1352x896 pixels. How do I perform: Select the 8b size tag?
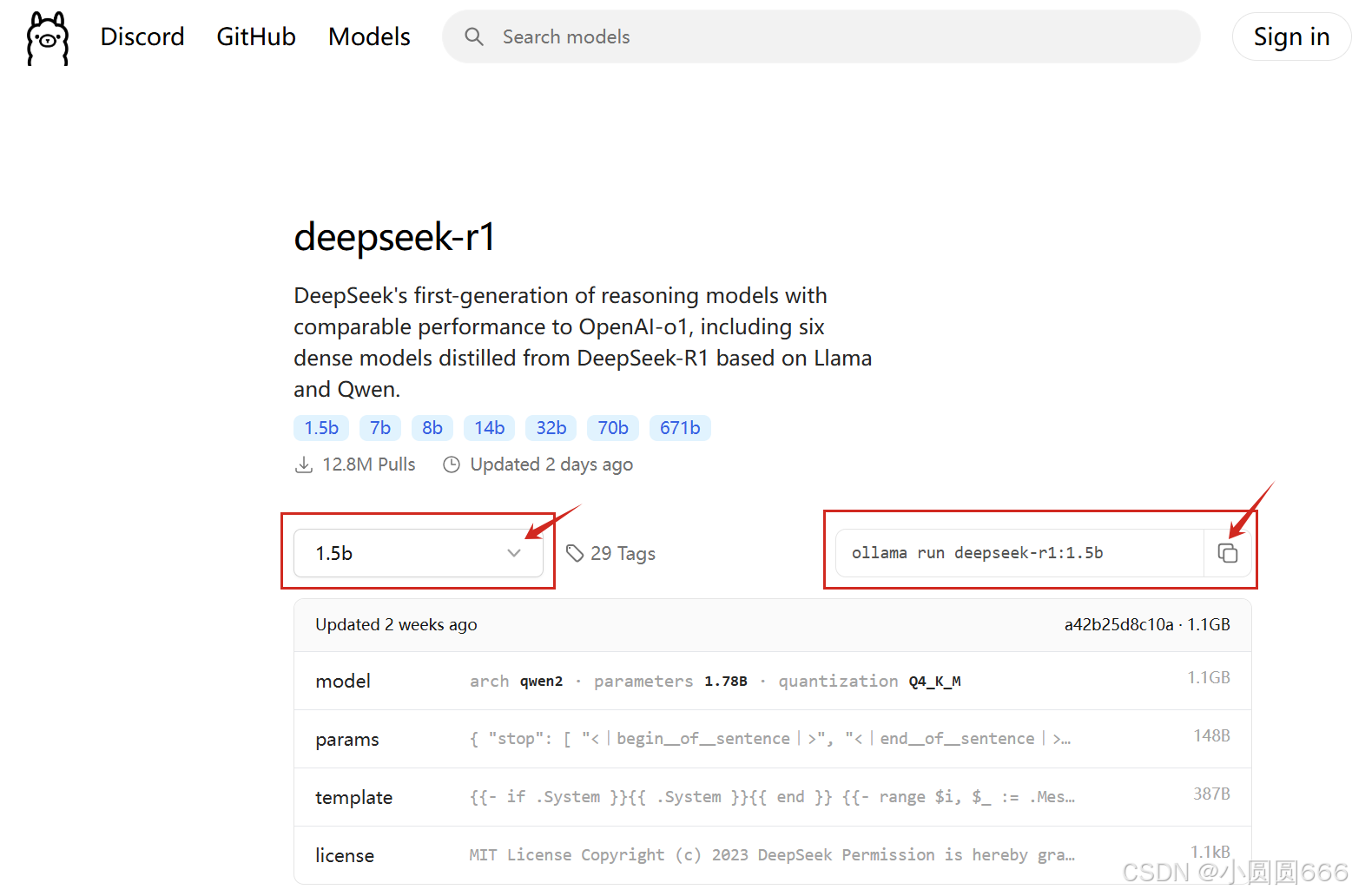pos(432,428)
